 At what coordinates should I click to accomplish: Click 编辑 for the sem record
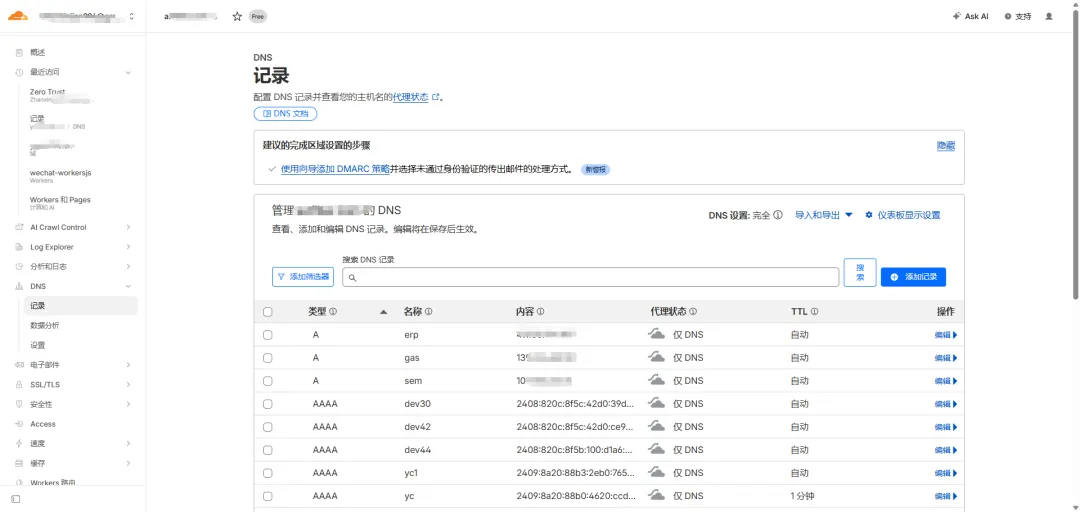point(946,381)
